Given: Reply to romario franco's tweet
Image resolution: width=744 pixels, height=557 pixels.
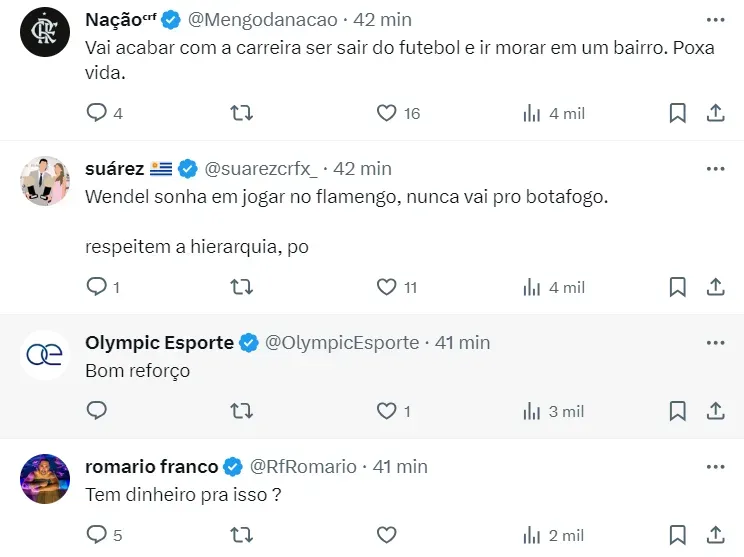Looking at the screenshot, I should click(97, 535).
